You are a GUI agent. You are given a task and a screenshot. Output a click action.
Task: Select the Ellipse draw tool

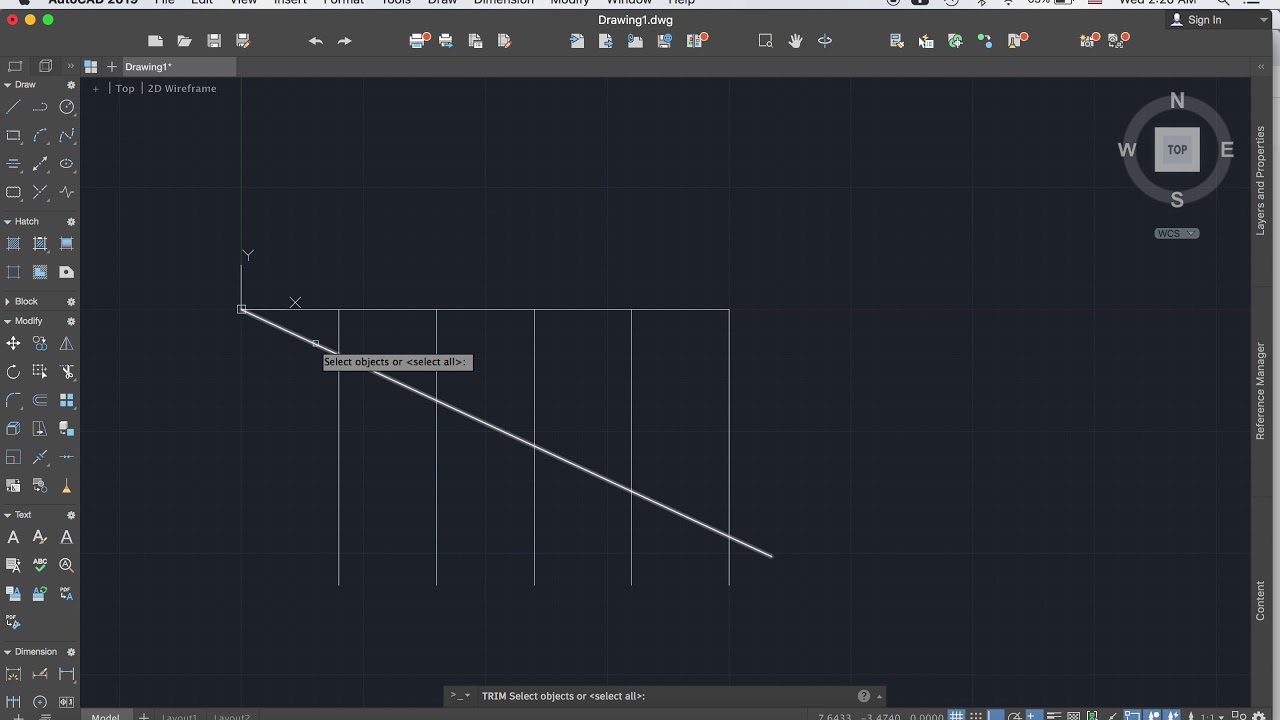point(67,164)
